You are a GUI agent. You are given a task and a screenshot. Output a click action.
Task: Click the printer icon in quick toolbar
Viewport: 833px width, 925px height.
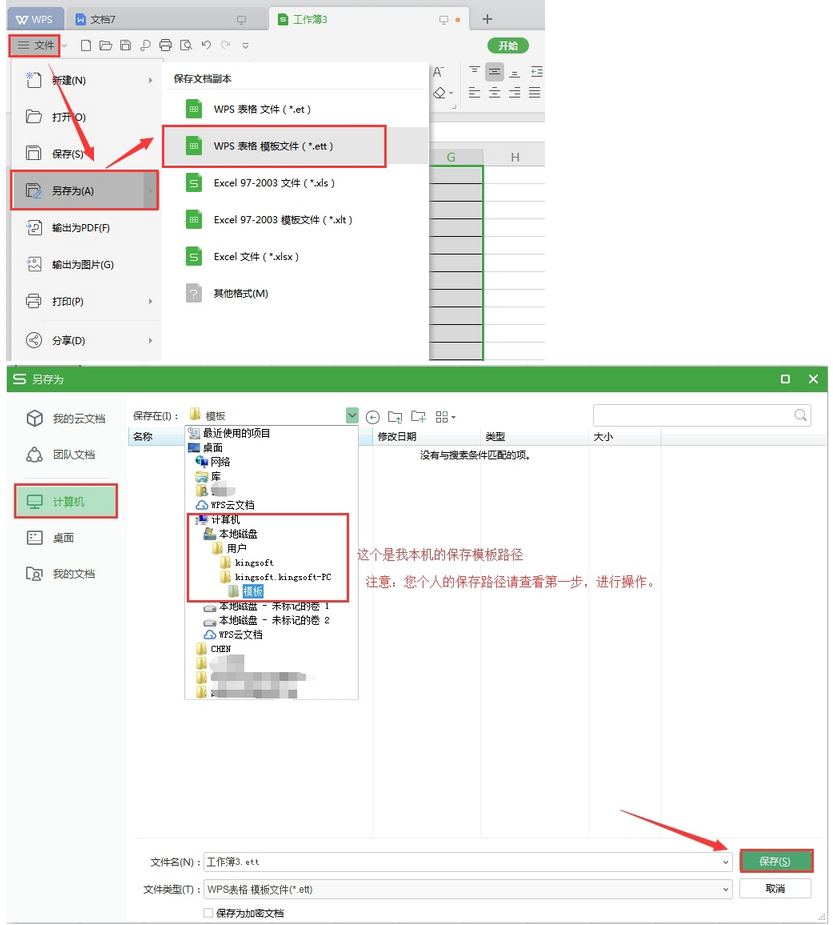(x=166, y=45)
